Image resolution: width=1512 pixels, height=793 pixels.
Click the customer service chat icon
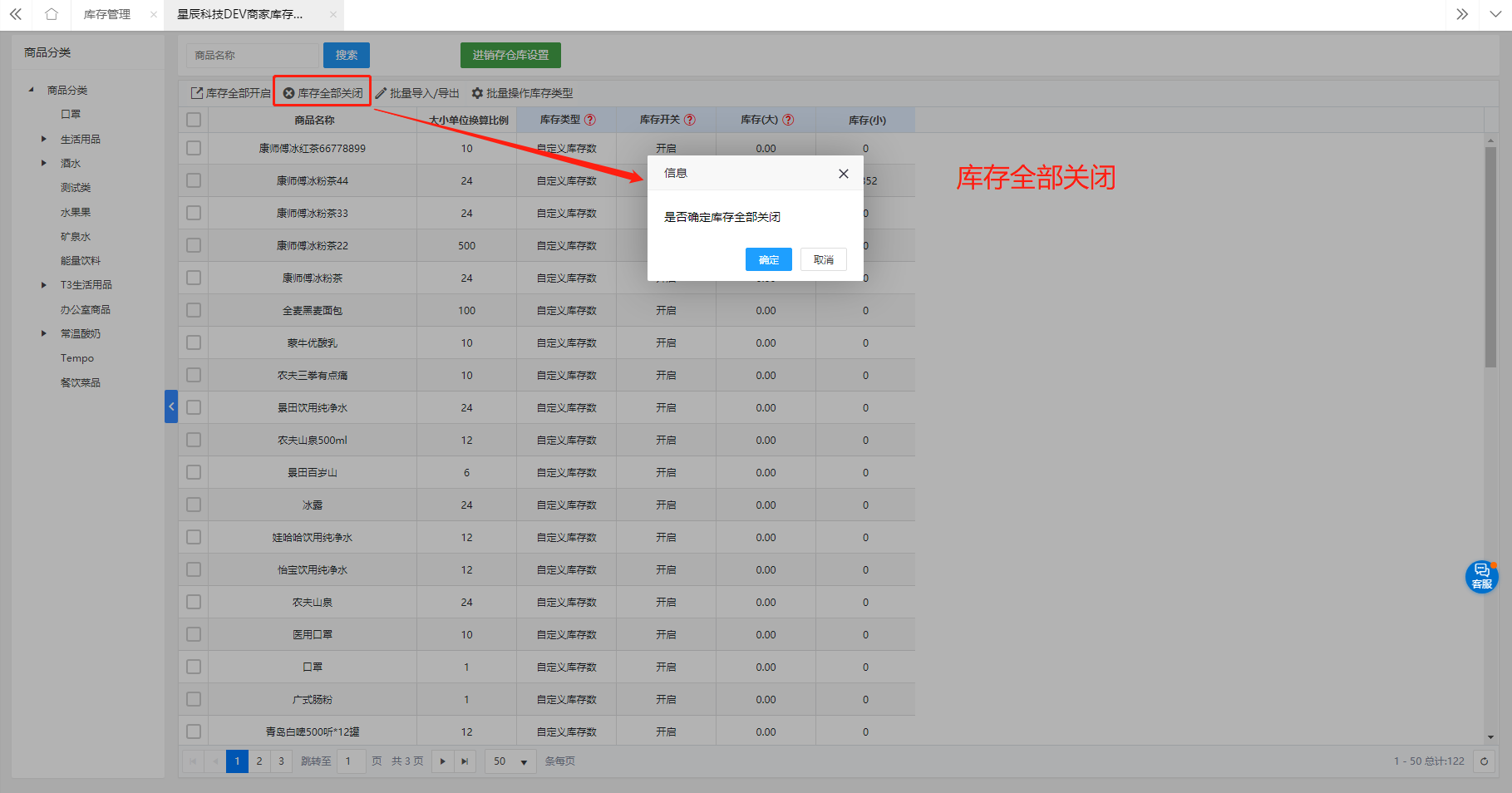click(1481, 576)
